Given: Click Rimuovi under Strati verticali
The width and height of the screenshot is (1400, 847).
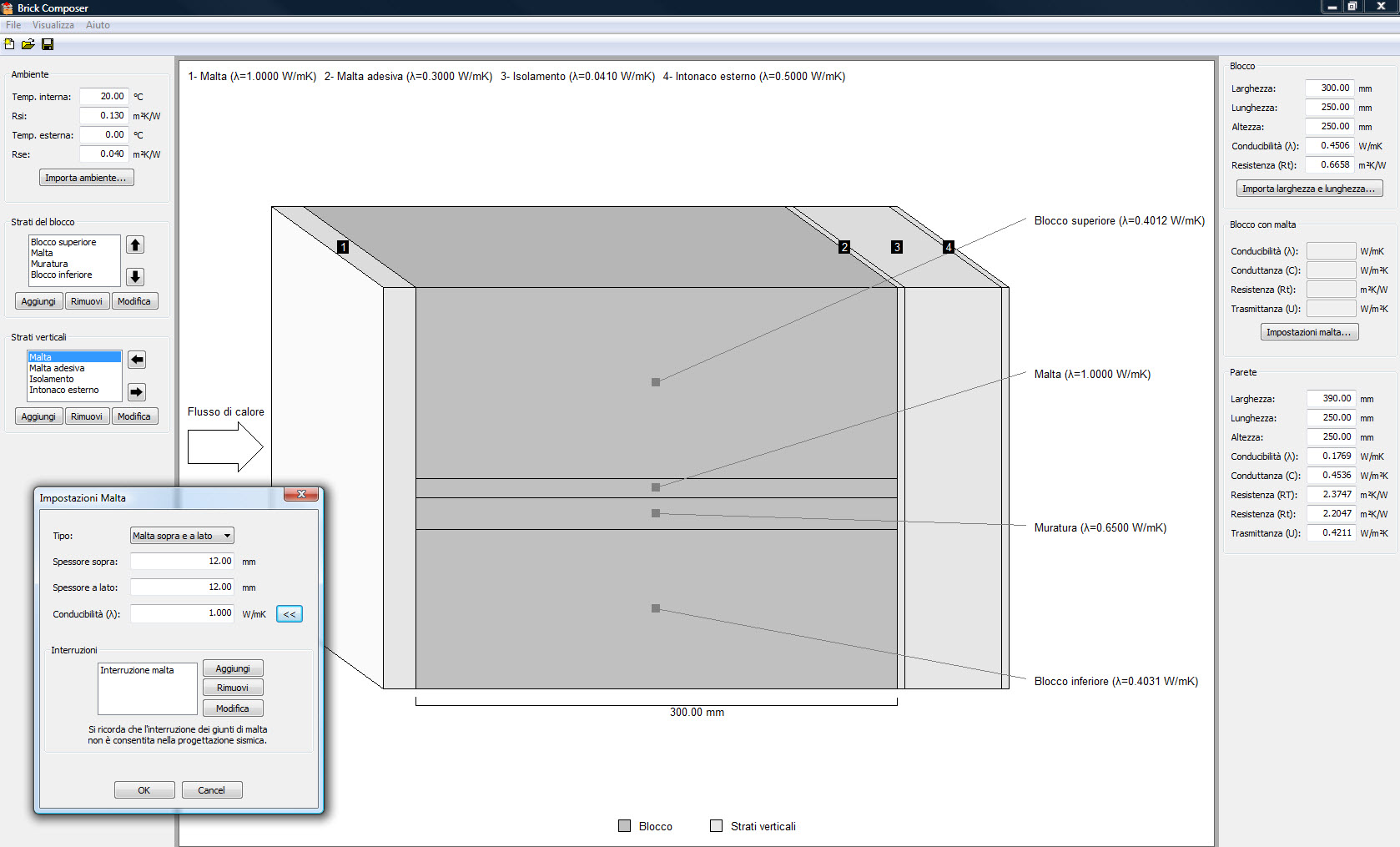Looking at the screenshot, I should click(87, 416).
